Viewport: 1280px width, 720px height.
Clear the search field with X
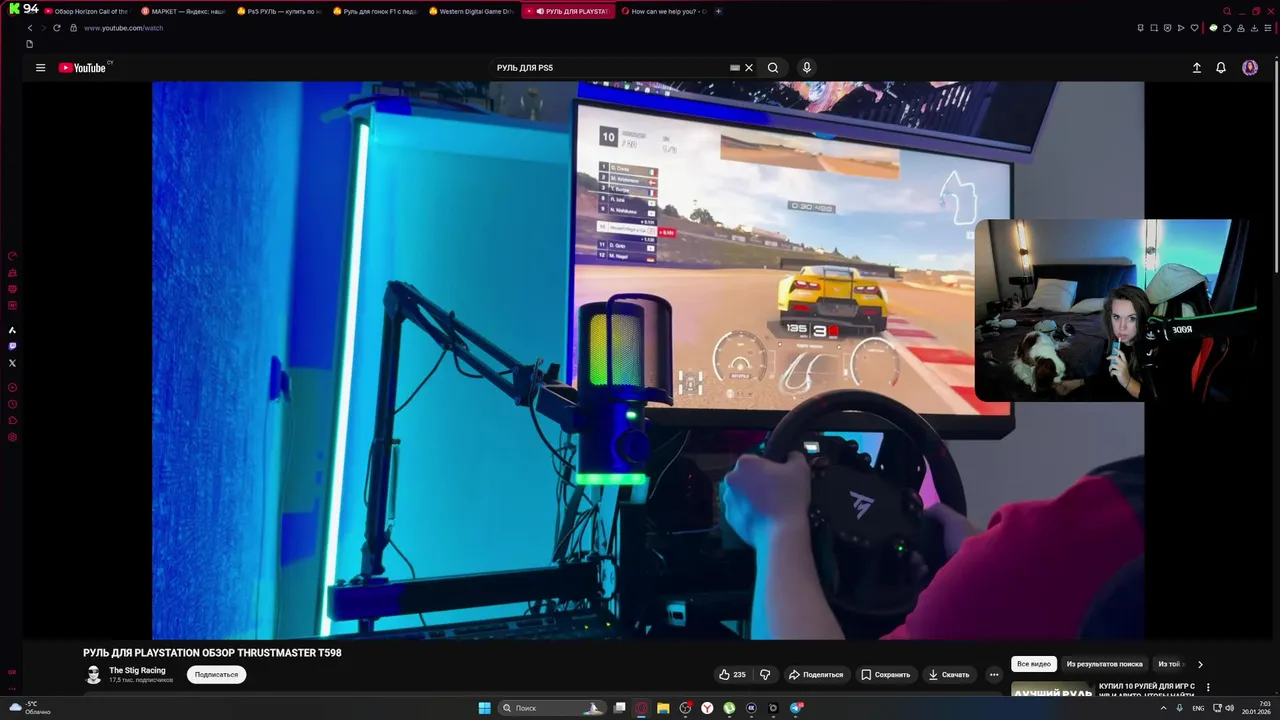coord(748,68)
